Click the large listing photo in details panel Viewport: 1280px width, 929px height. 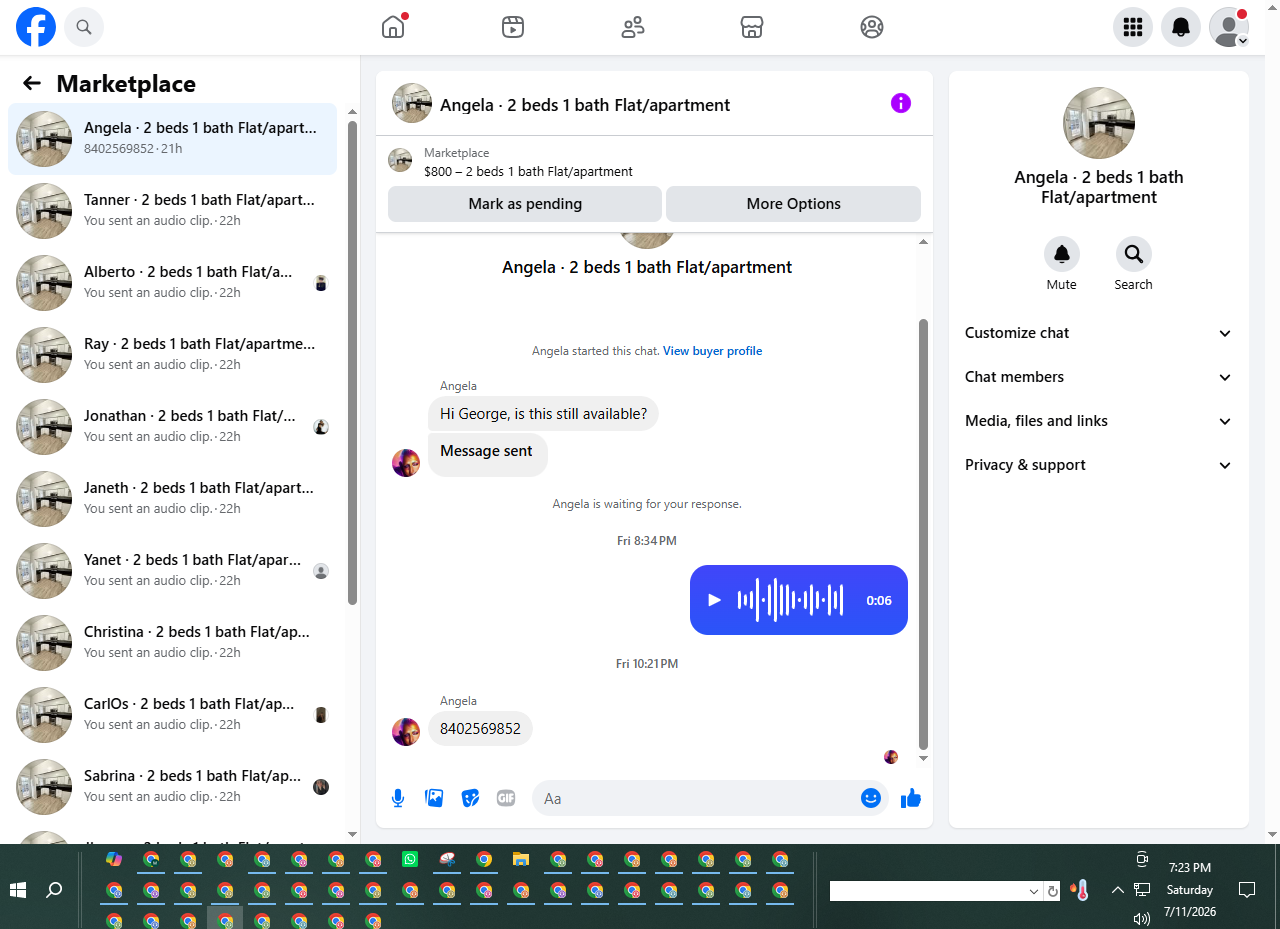(1099, 123)
